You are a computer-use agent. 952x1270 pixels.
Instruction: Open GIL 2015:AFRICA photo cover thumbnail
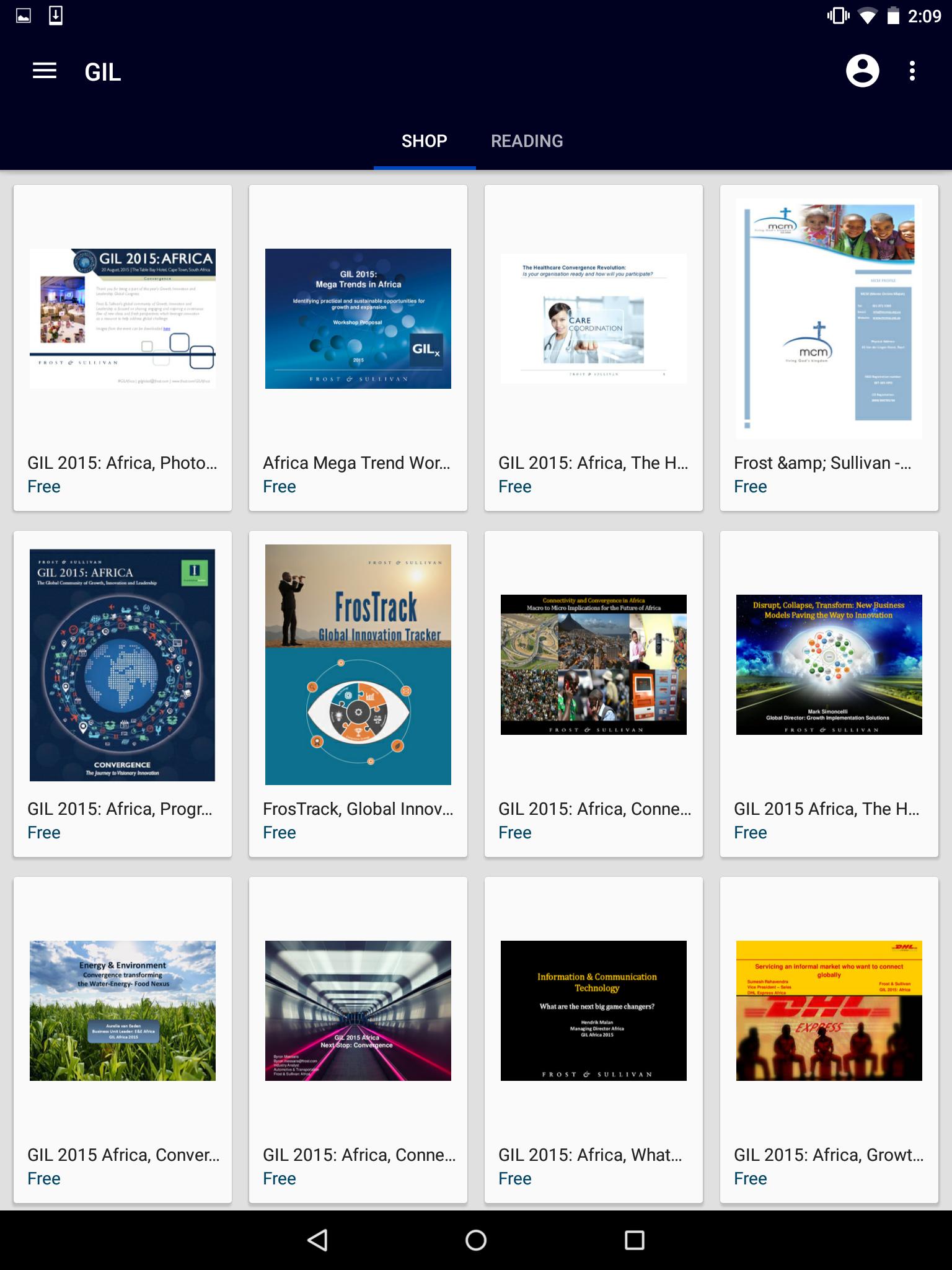(x=123, y=319)
